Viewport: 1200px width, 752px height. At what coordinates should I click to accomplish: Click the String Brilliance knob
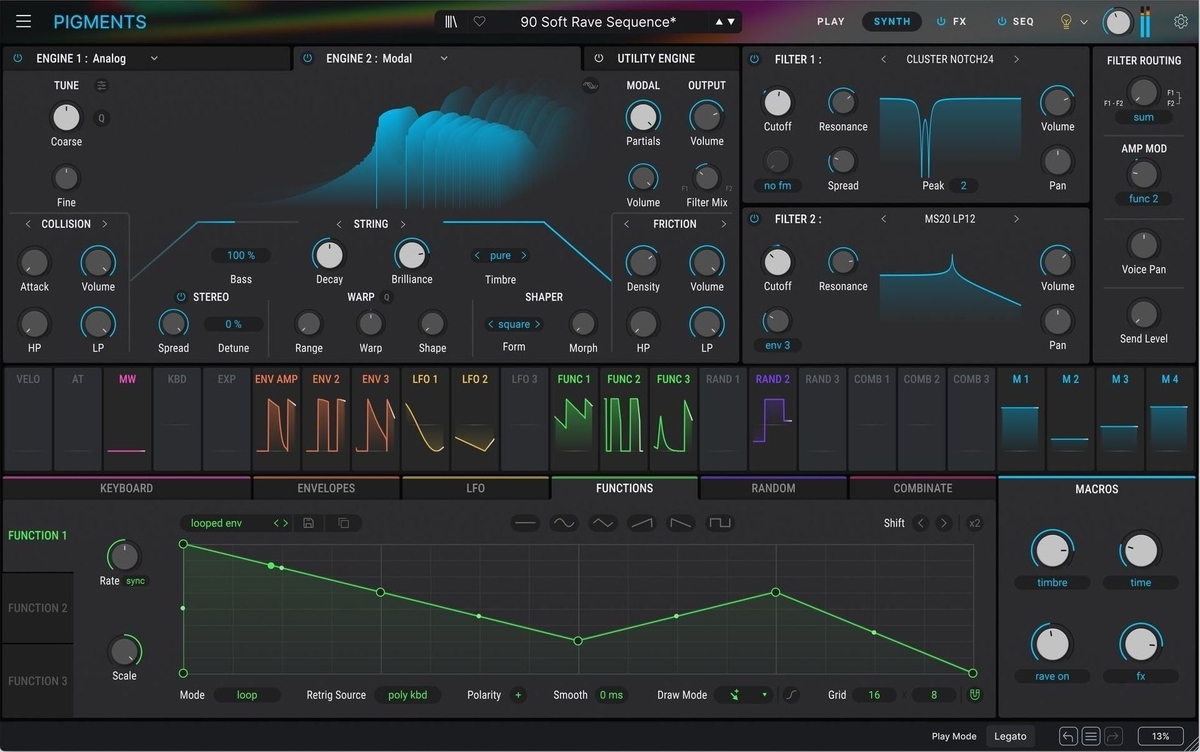pyautogui.click(x=411, y=255)
